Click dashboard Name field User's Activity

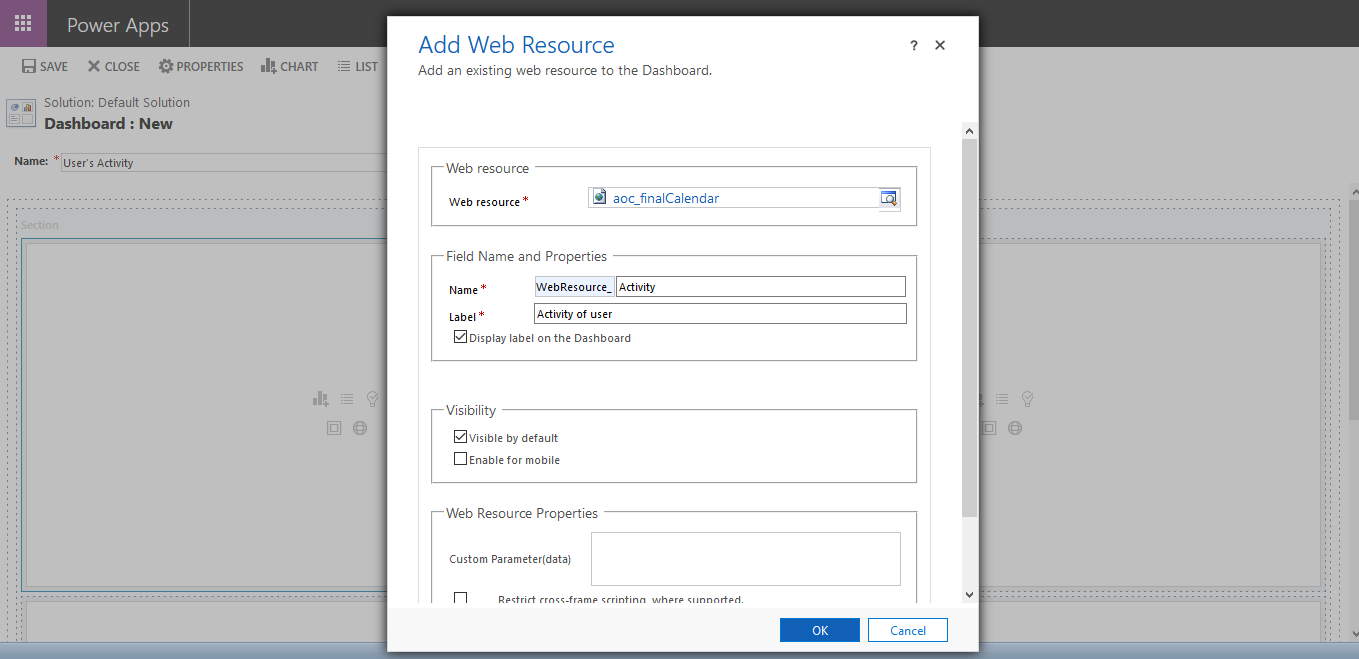225,162
